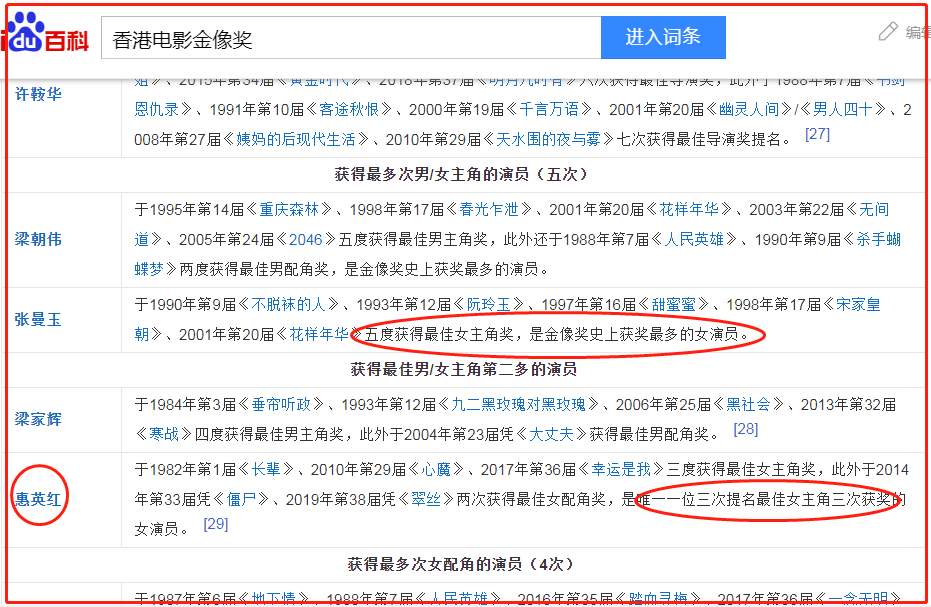This screenshot has width=931, height=607.
Task: Open the 梁家辉 name link
Action: click(x=38, y=419)
